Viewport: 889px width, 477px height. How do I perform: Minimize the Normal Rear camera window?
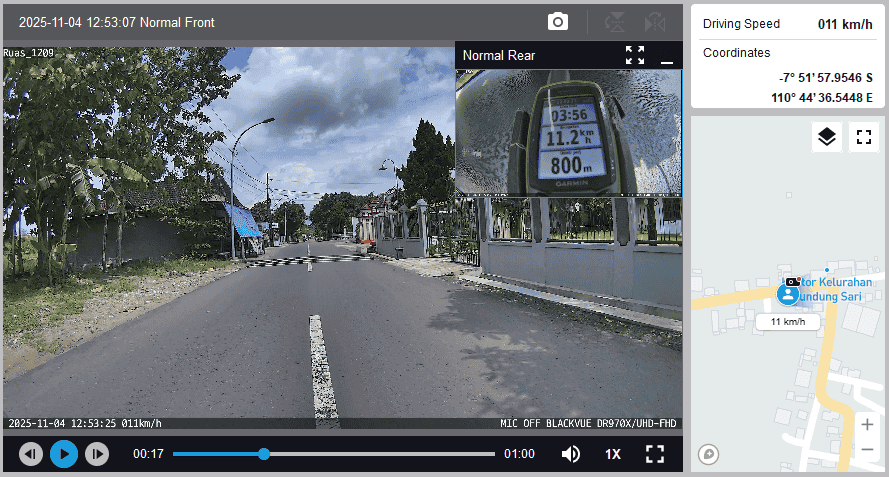point(667,55)
